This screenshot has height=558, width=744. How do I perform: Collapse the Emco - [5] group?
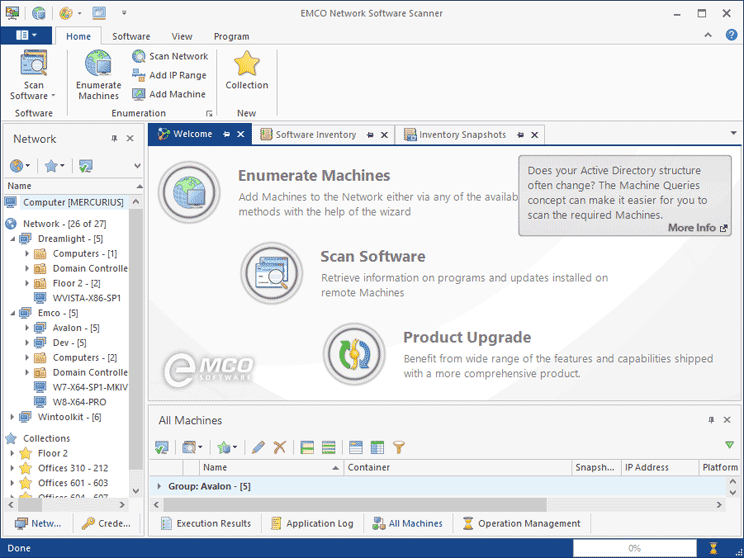13,313
